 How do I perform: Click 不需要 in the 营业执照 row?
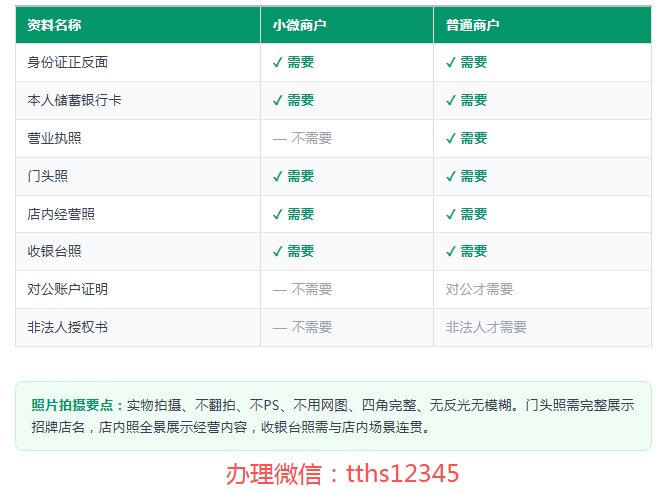[x=302, y=138]
